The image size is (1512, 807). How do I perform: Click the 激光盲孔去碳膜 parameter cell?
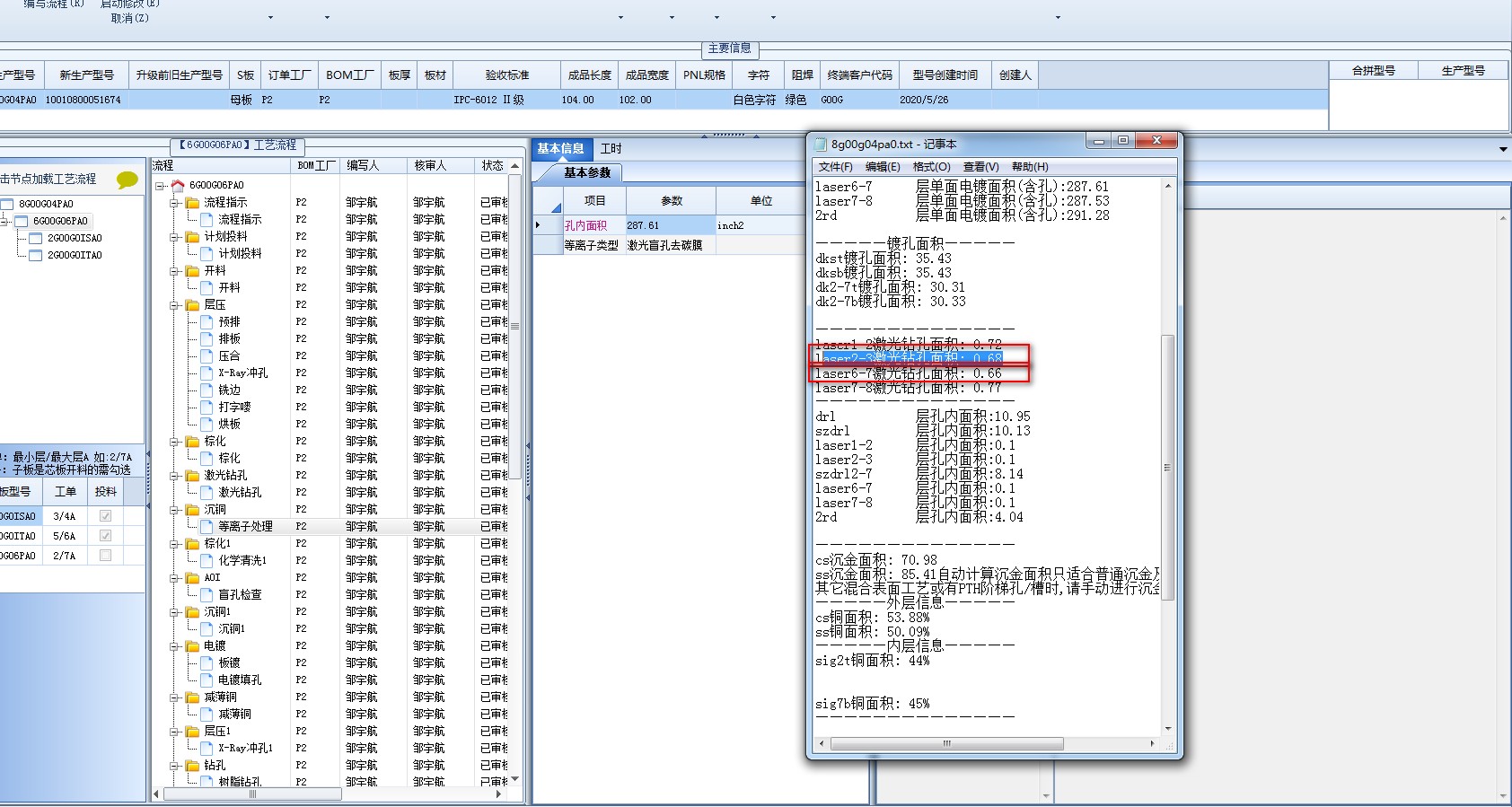pyautogui.click(x=670, y=245)
